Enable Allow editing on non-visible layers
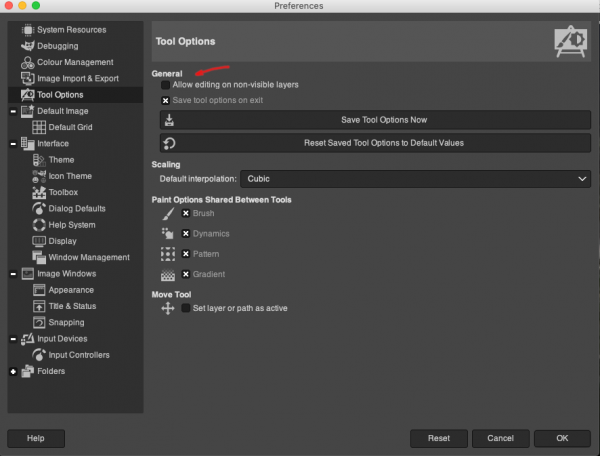The width and height of the screenshot is (600, 456). pos(165,85)
